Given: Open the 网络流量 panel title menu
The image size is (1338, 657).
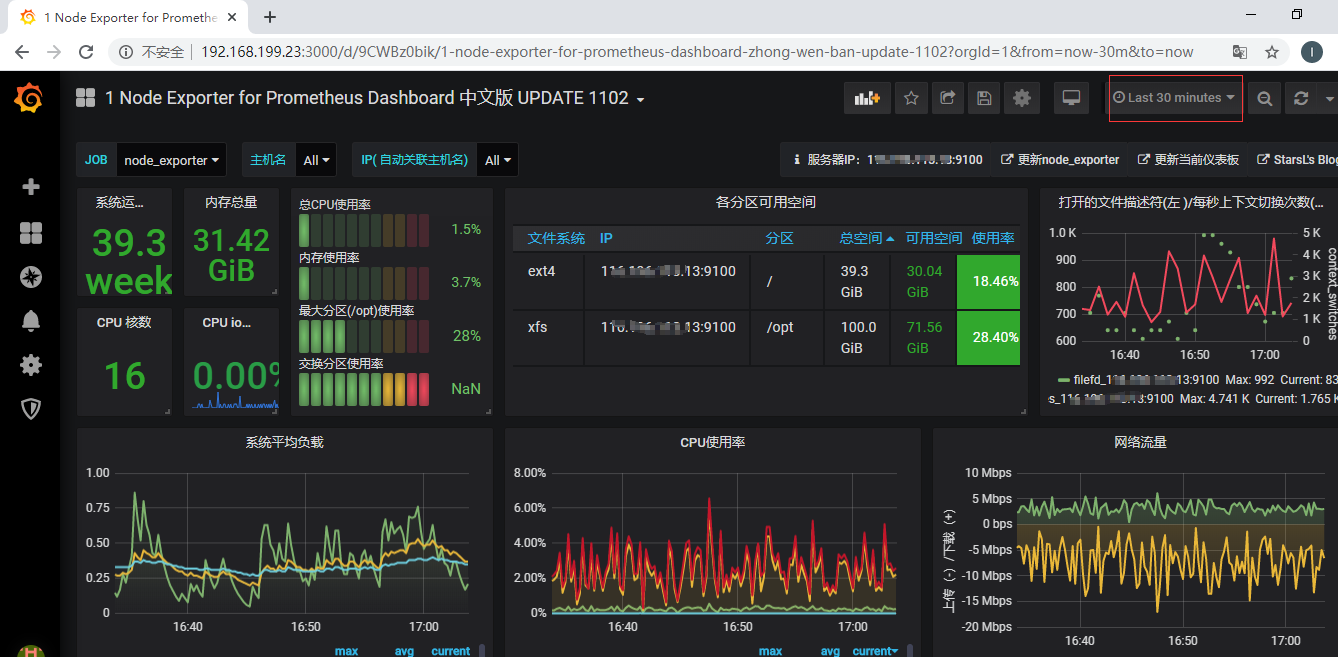Looking at the screenshot, I should 1140,442.
